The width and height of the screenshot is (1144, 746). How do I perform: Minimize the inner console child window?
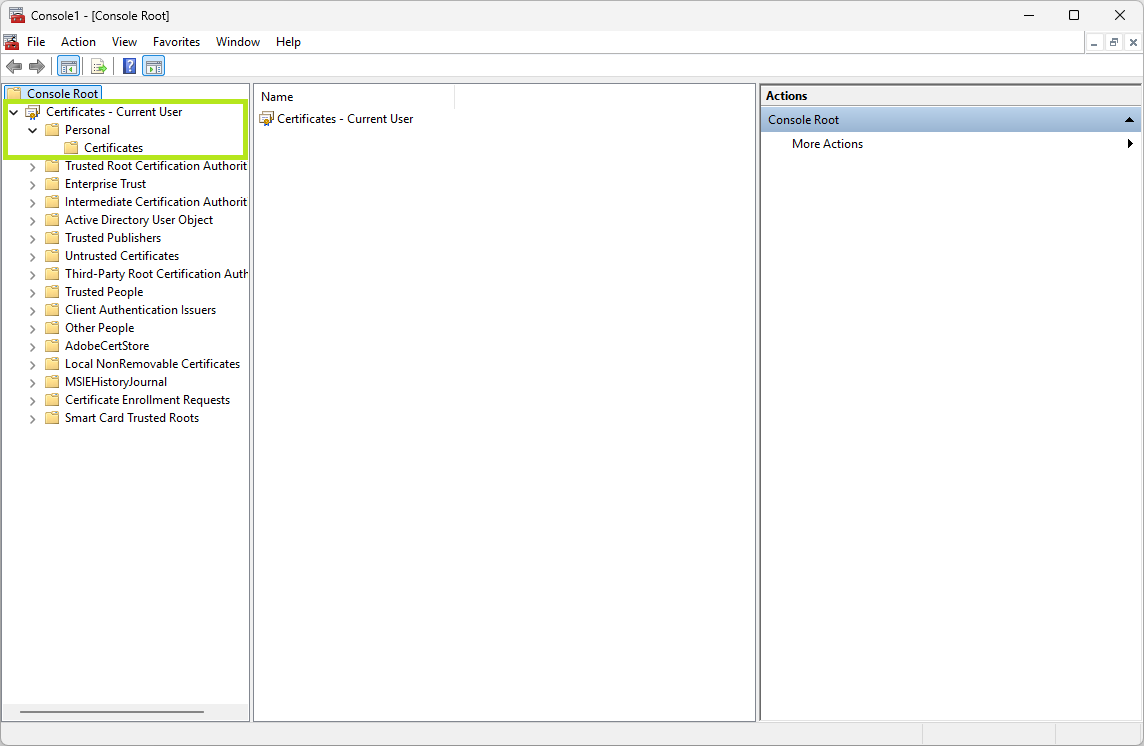click(x=1094, y=43)
